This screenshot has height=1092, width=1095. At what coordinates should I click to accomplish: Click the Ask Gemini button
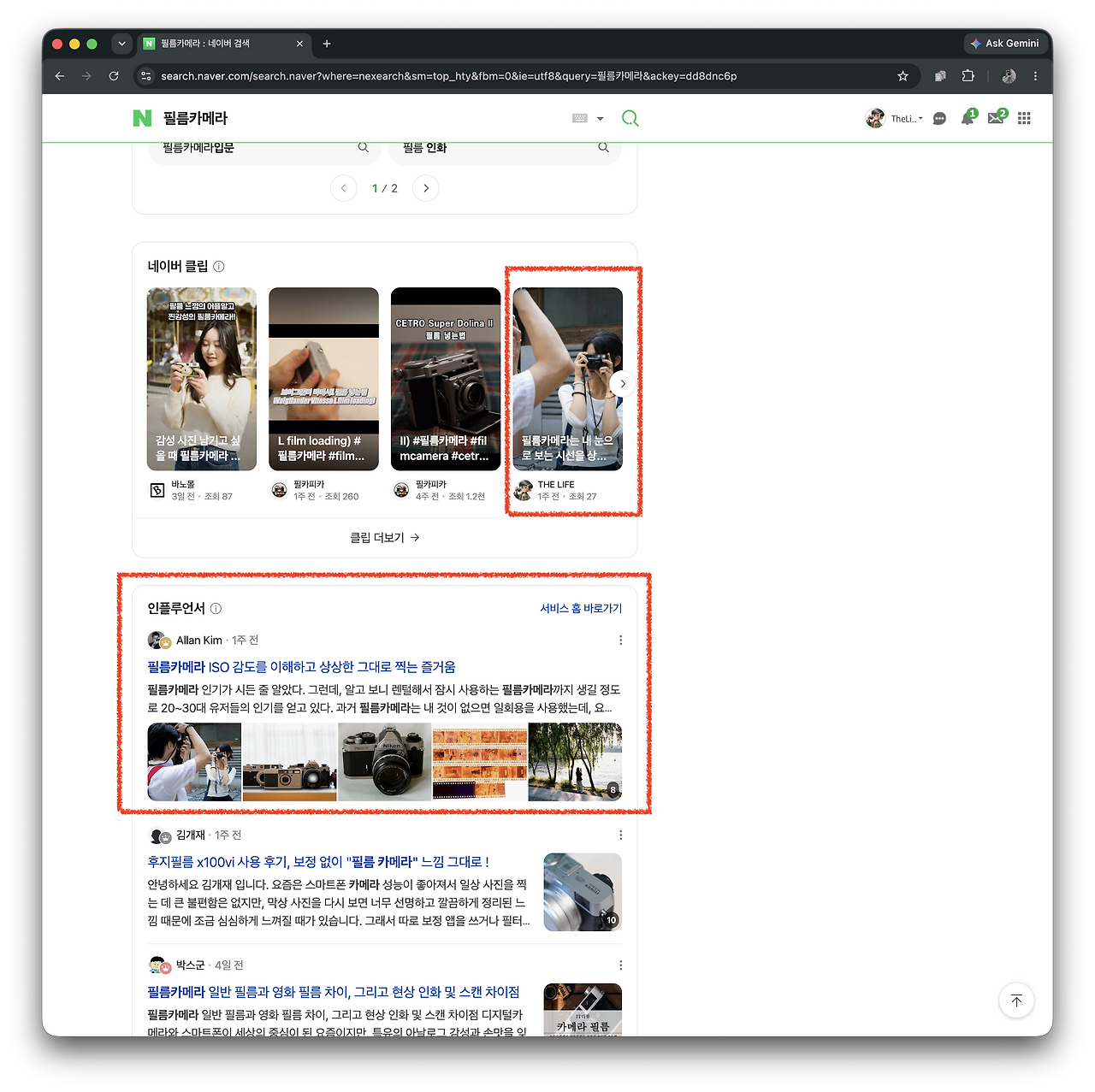[x=1004, y=44]
